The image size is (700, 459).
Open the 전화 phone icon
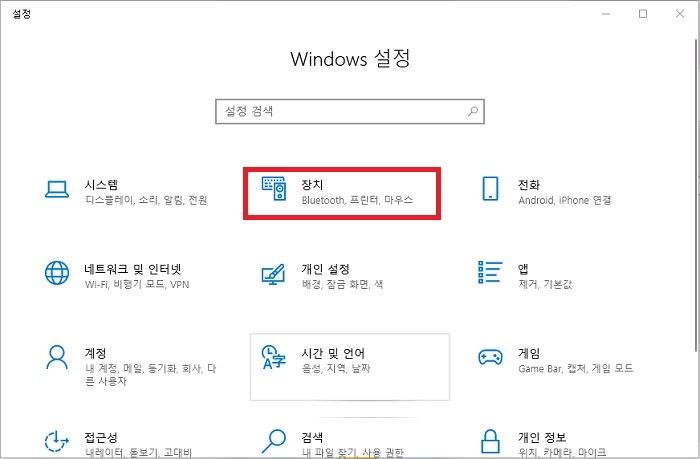click(490, 188)
